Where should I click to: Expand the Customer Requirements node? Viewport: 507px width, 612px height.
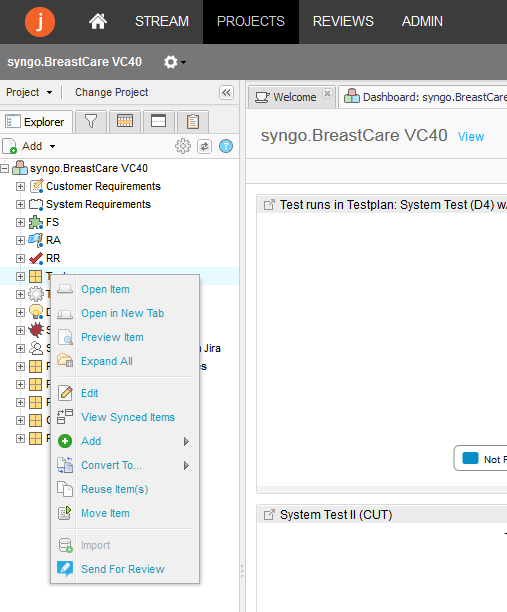[x=20, y=187]
